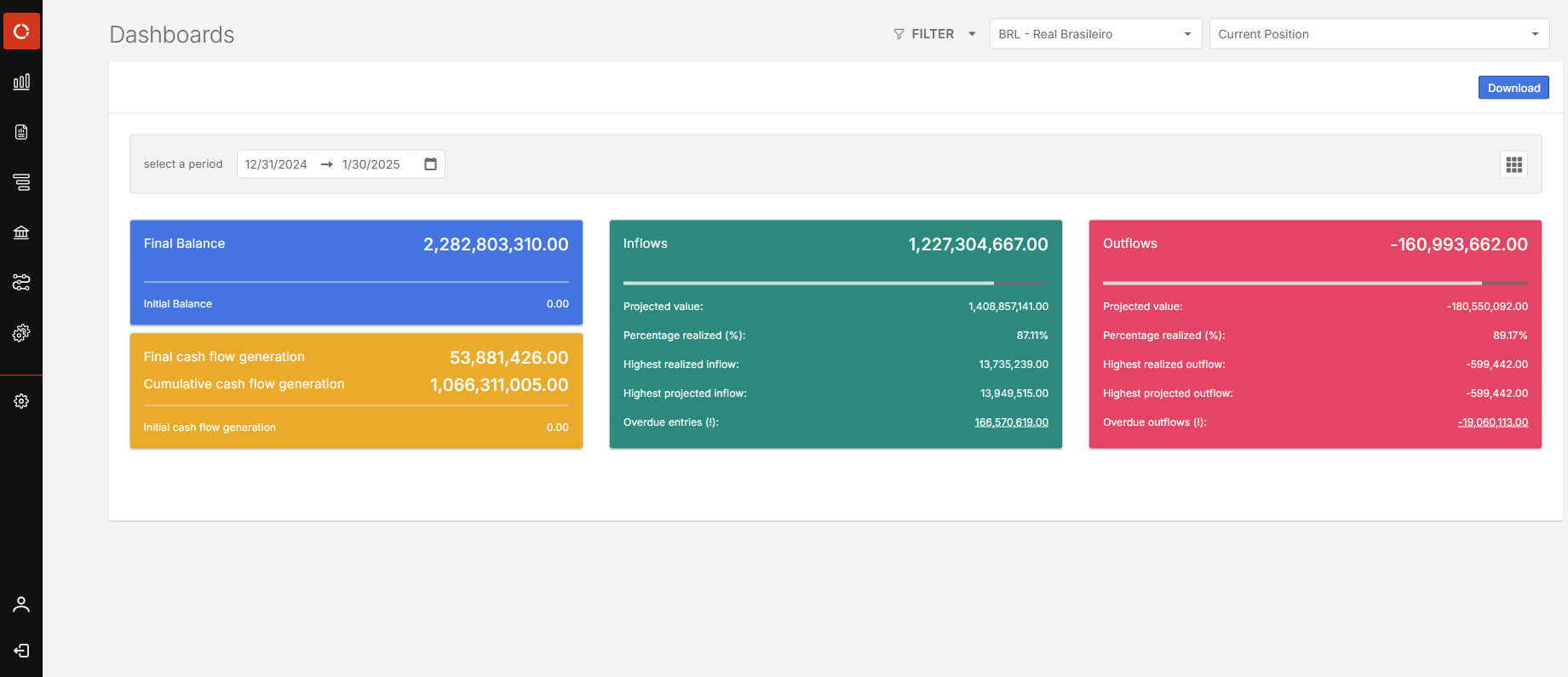1568x677 pixels.
Task: Open the user profile icon
Action: click(21, 605)
